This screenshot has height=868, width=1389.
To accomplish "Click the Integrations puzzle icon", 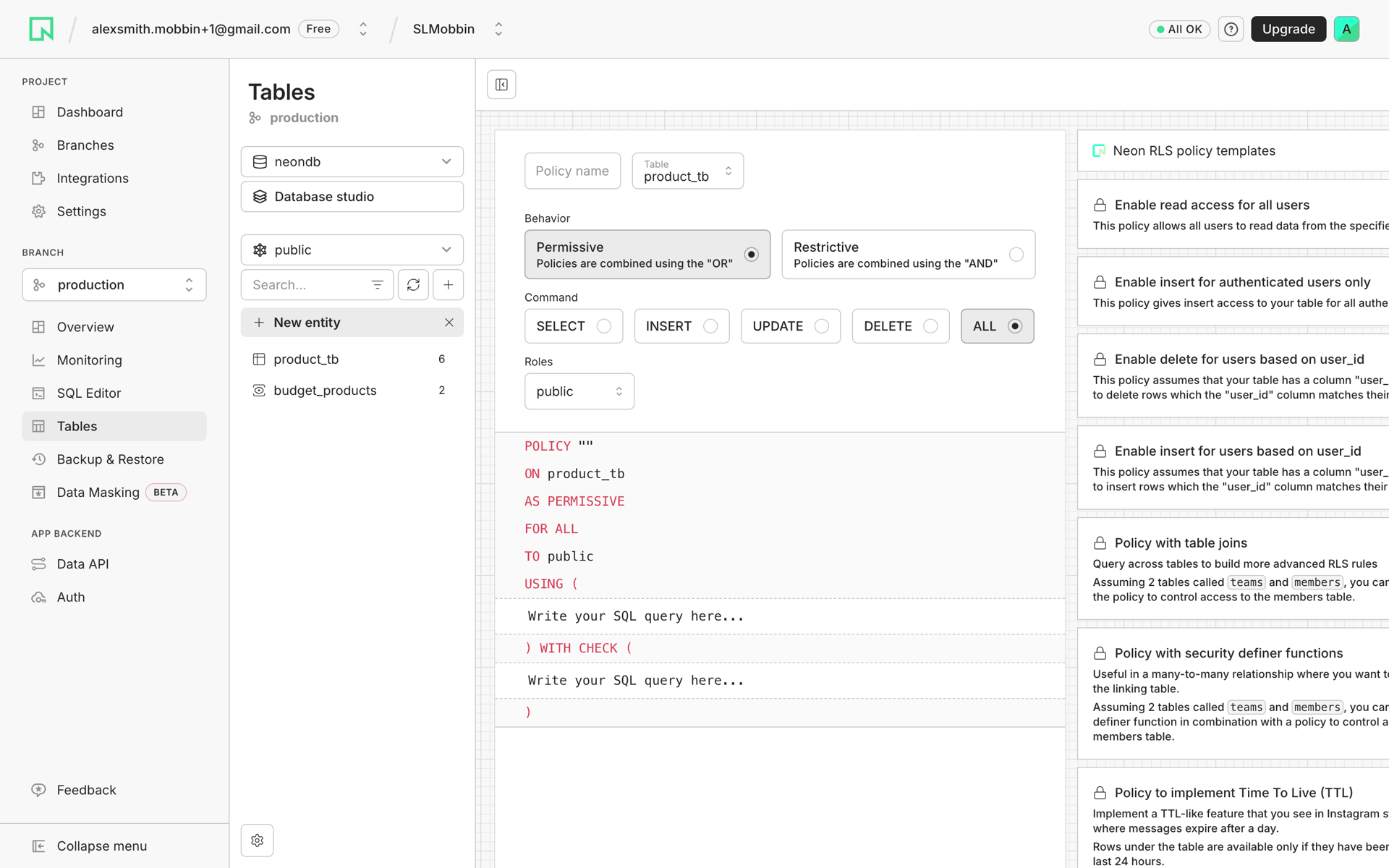I will click(x=38, y=179).
